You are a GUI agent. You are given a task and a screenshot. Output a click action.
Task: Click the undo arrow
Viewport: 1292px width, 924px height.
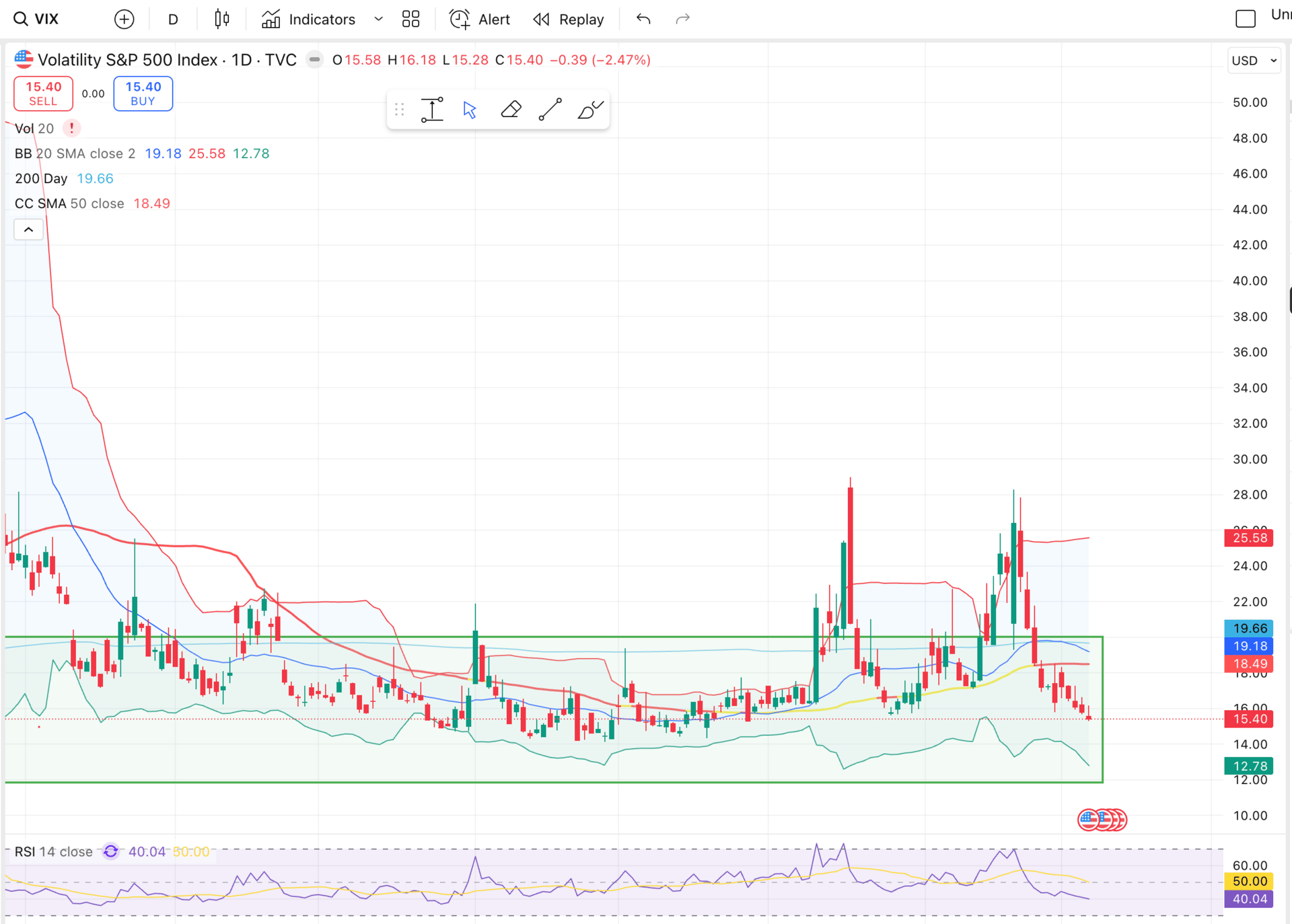643,19
